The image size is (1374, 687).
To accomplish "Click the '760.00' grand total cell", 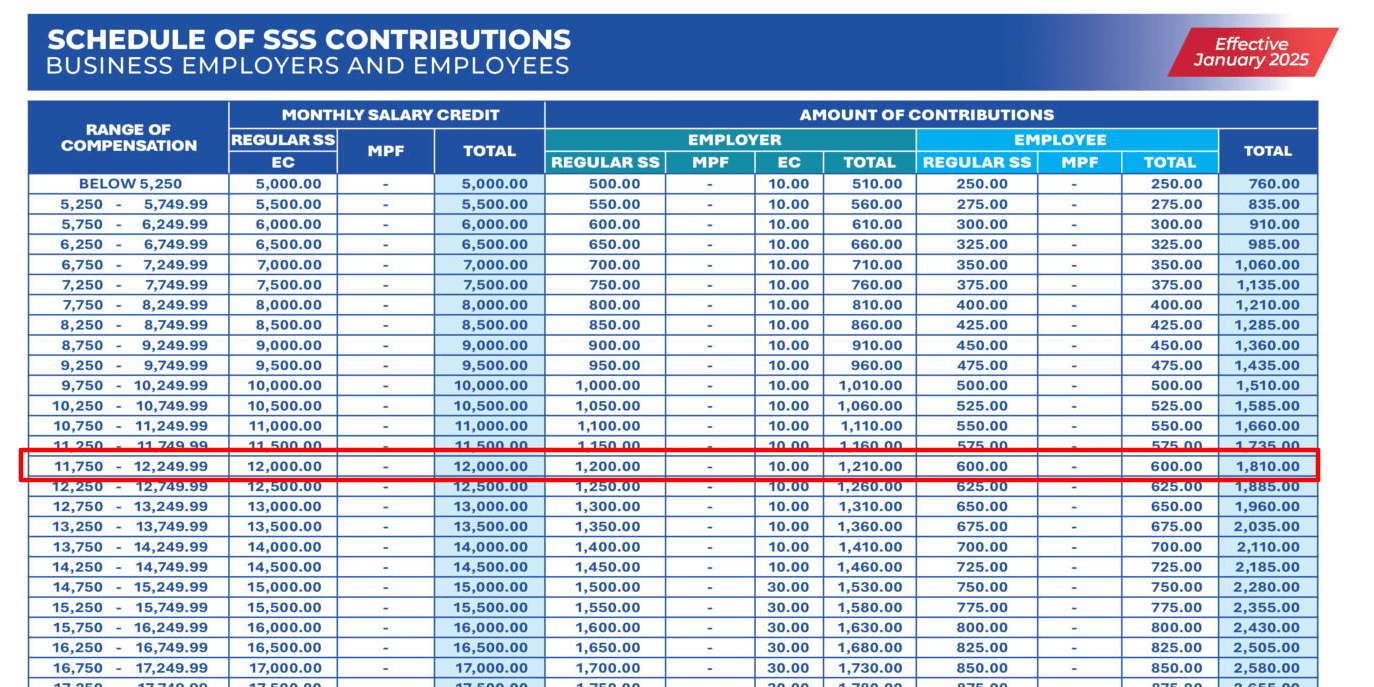I will (1268, 184).
